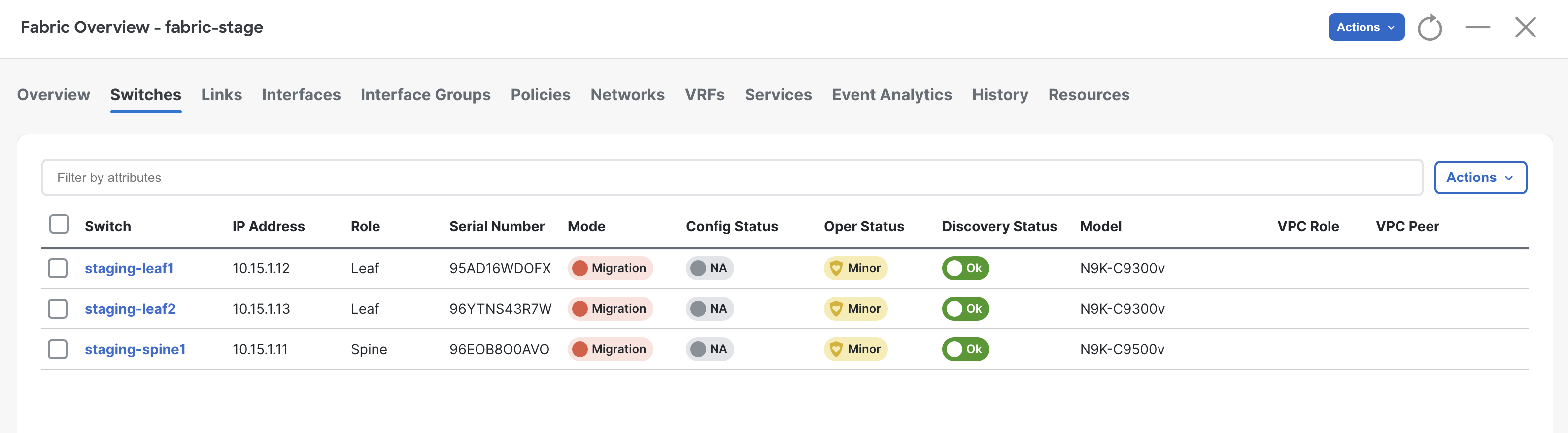The width and height of the screenshot is (1568, 433).
Task: Click serial number 96EOB8O0AVO
Action: (x=499, y=349)
